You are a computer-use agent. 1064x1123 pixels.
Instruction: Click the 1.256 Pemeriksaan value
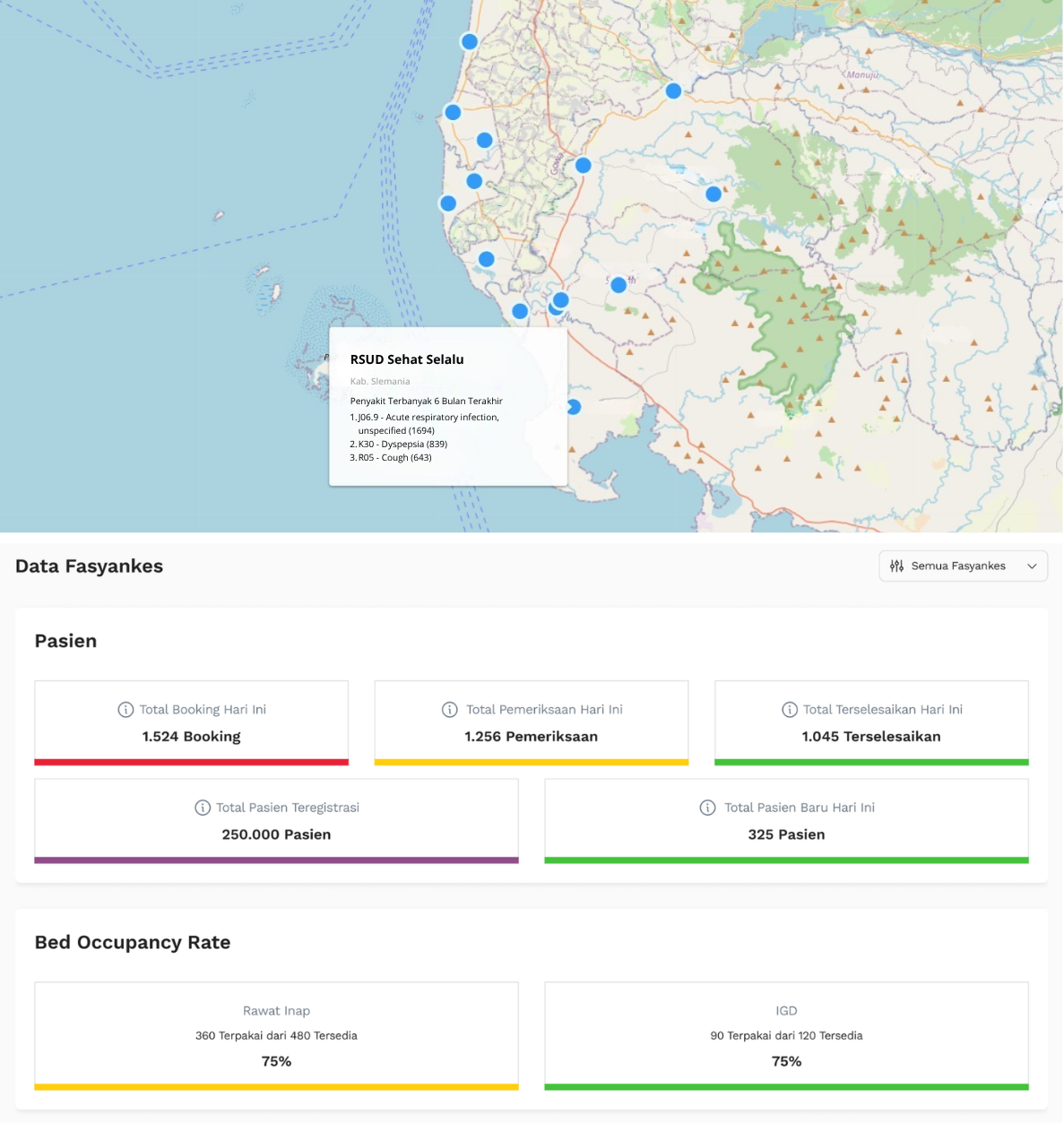pyautogui.click(x=532, y=737)
